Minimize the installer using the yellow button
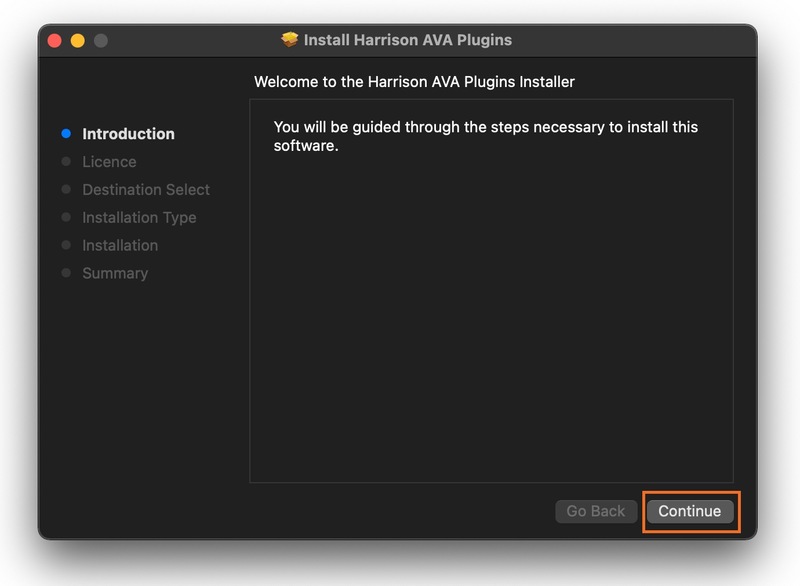The height and width of the screenshot is (586, 800). click(78, 41)
